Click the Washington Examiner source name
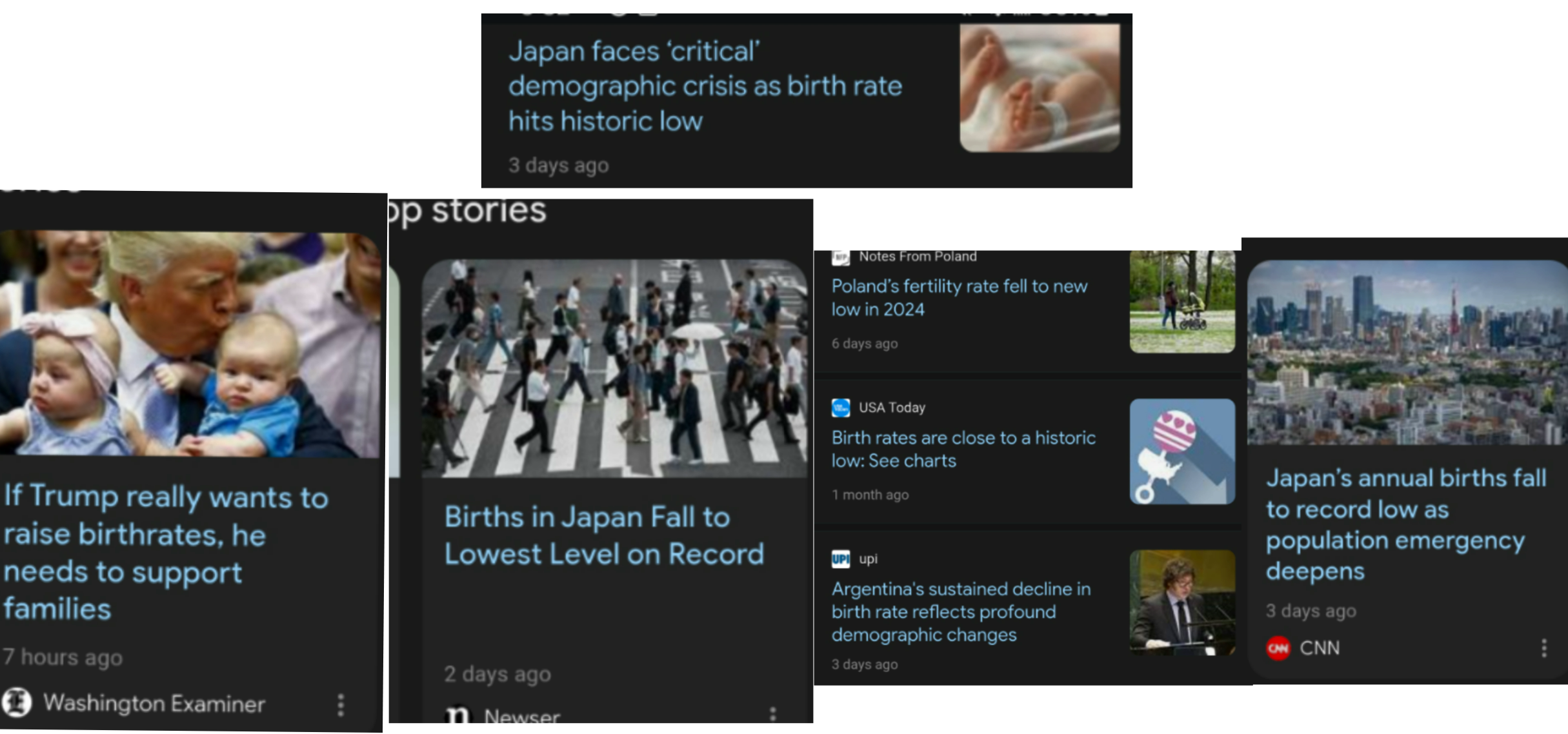The height and width of the screenshot is (734, 1568). coord(154,703)
